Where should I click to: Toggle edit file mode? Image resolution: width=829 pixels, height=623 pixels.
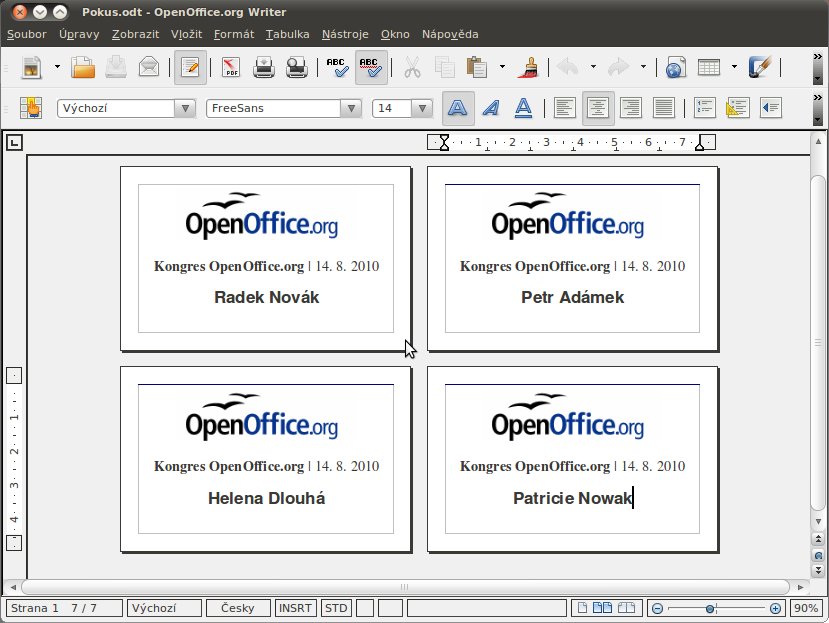coord(190,68)
